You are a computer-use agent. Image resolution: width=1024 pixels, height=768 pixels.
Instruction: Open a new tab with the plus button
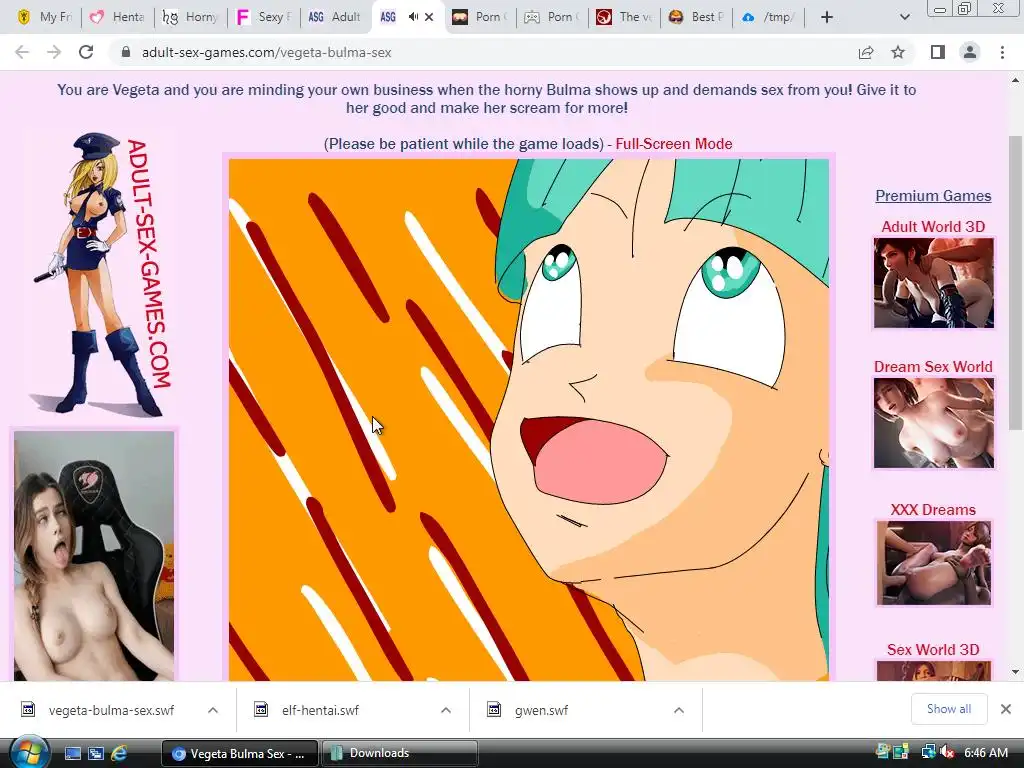point(827,17)
